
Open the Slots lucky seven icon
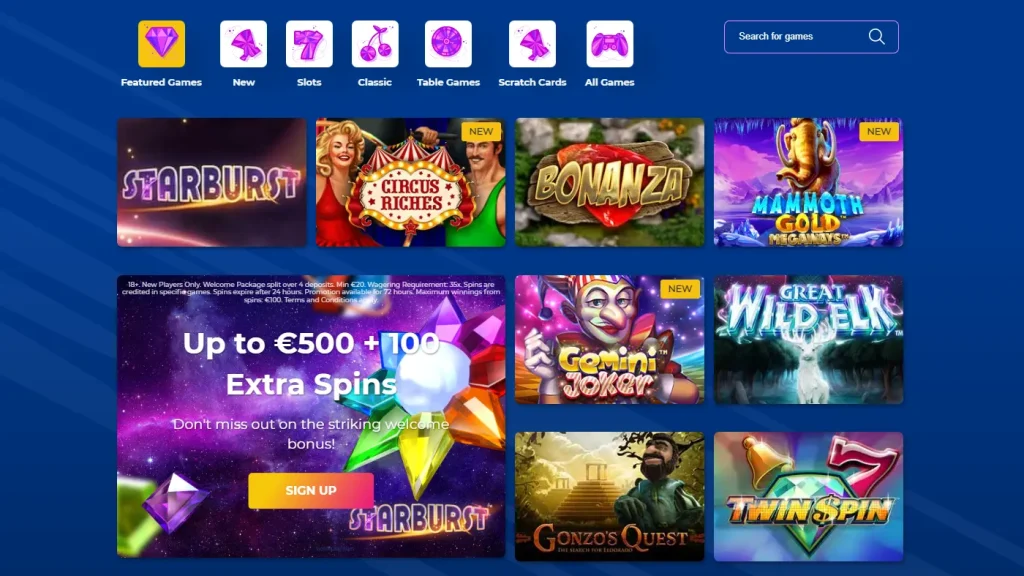click(309, 44)
